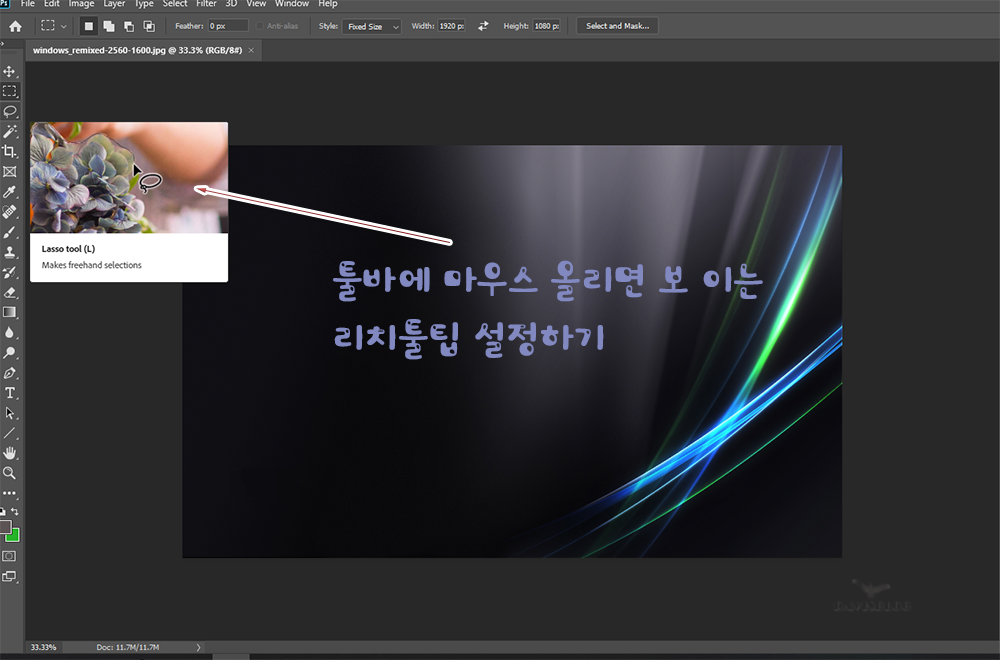Open the marquee tool preset picker
Screen dimensions: 1000x660
[x=54, y=26]
